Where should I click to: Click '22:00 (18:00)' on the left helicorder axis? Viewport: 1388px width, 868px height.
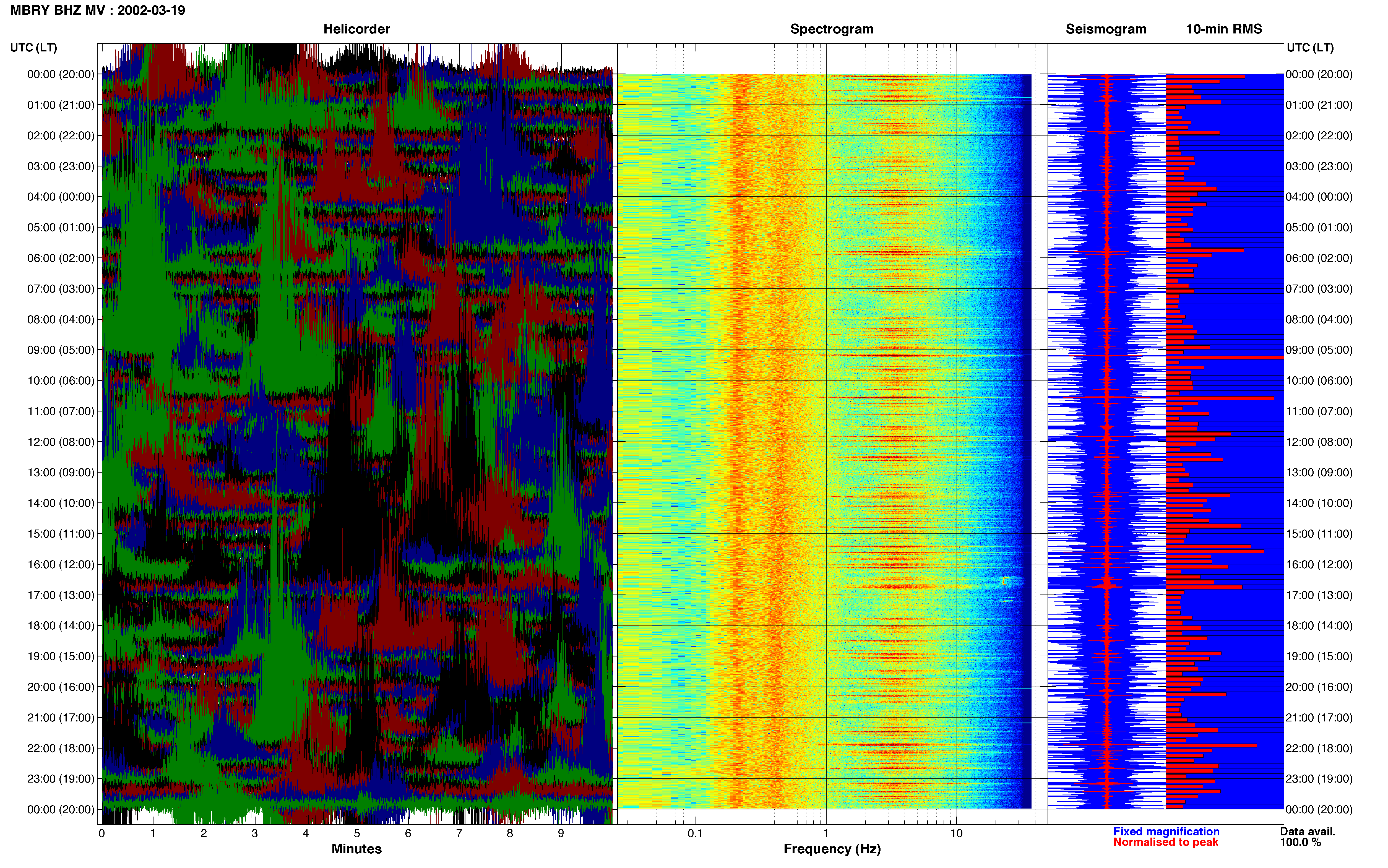tap(61, 748)
